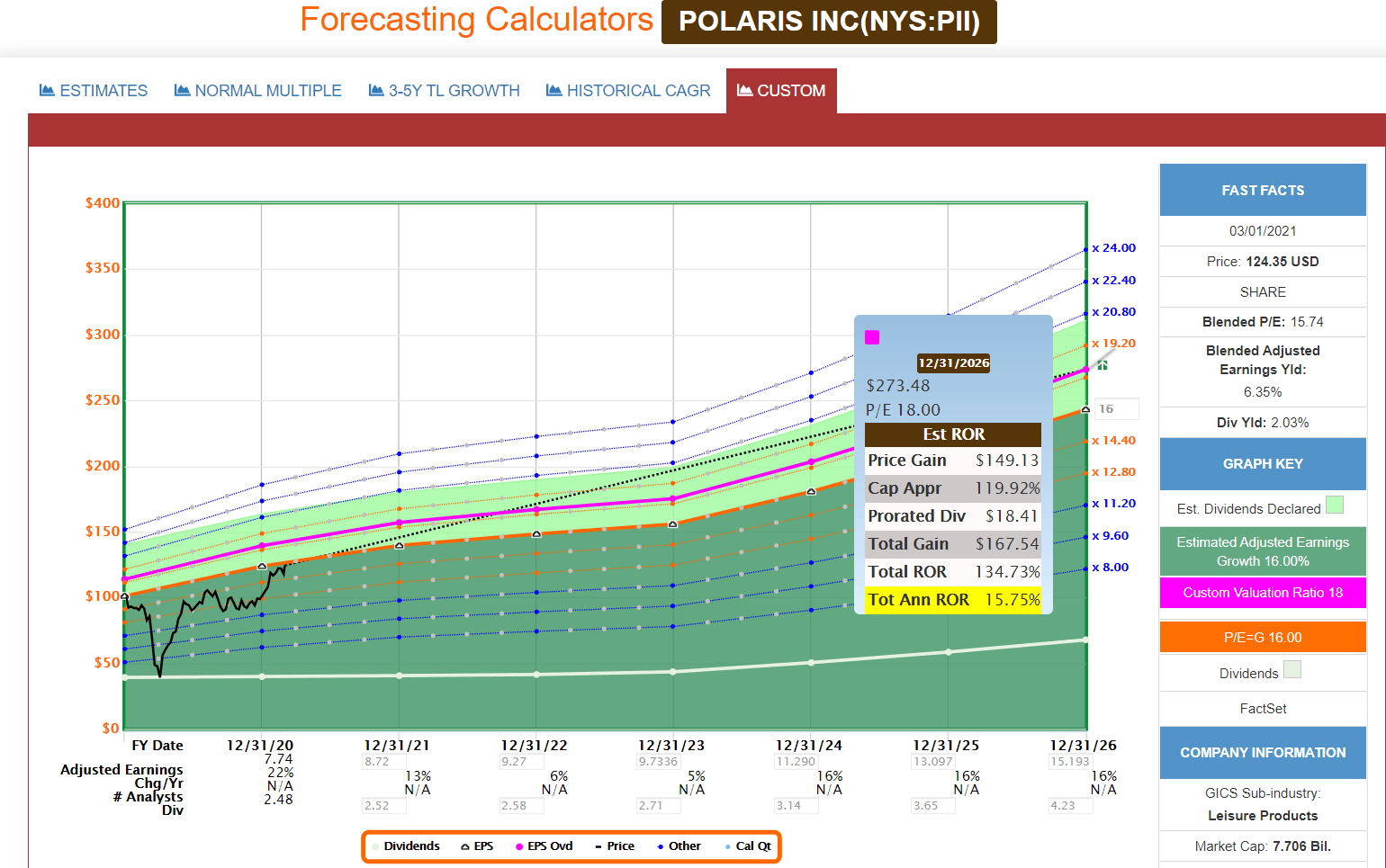Click the chart icon on HISTORICAL CAGR tab

[x=553, y=90]
